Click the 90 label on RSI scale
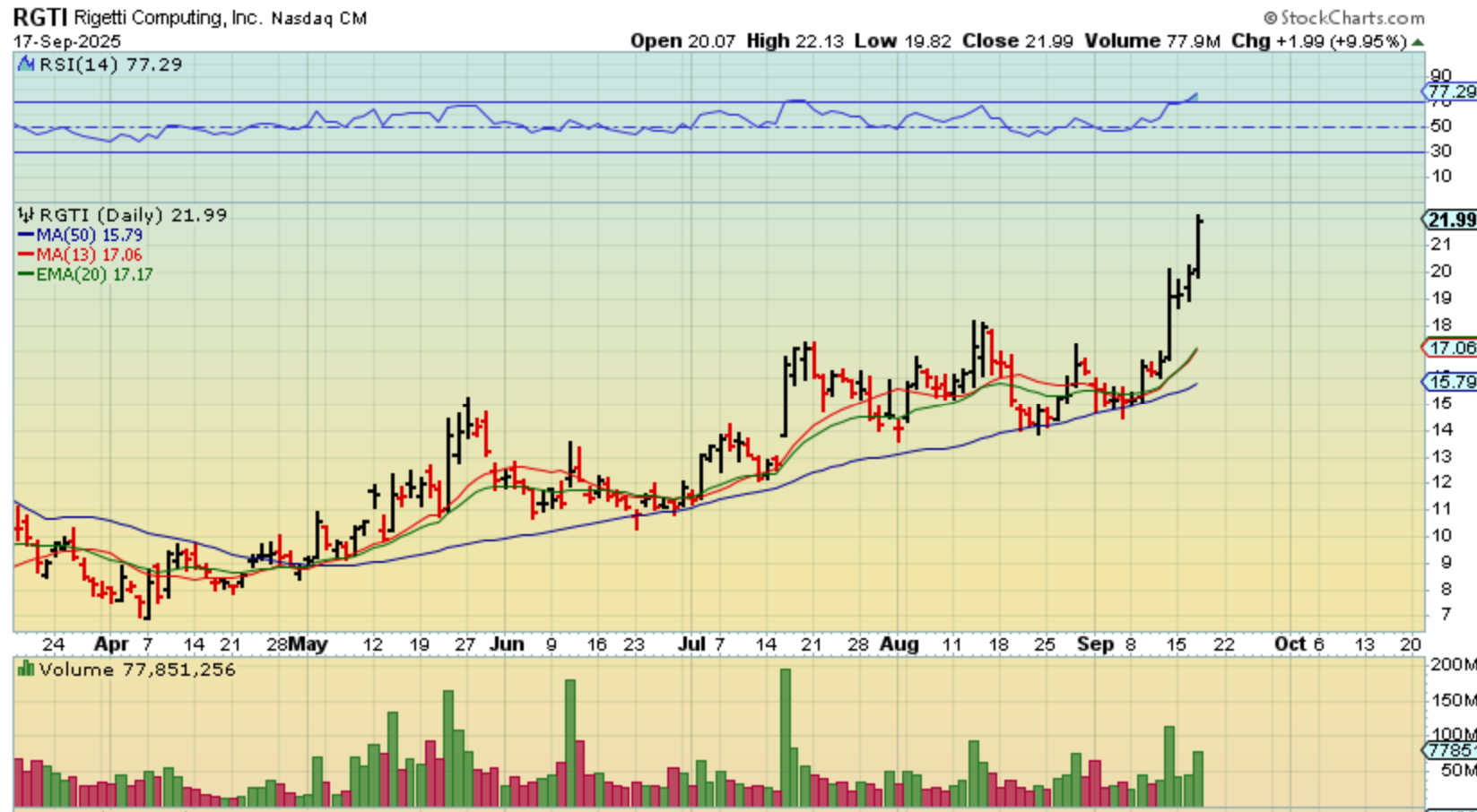The width and height of the screenshot is (1477, 812). click(x=1441, y=75)
